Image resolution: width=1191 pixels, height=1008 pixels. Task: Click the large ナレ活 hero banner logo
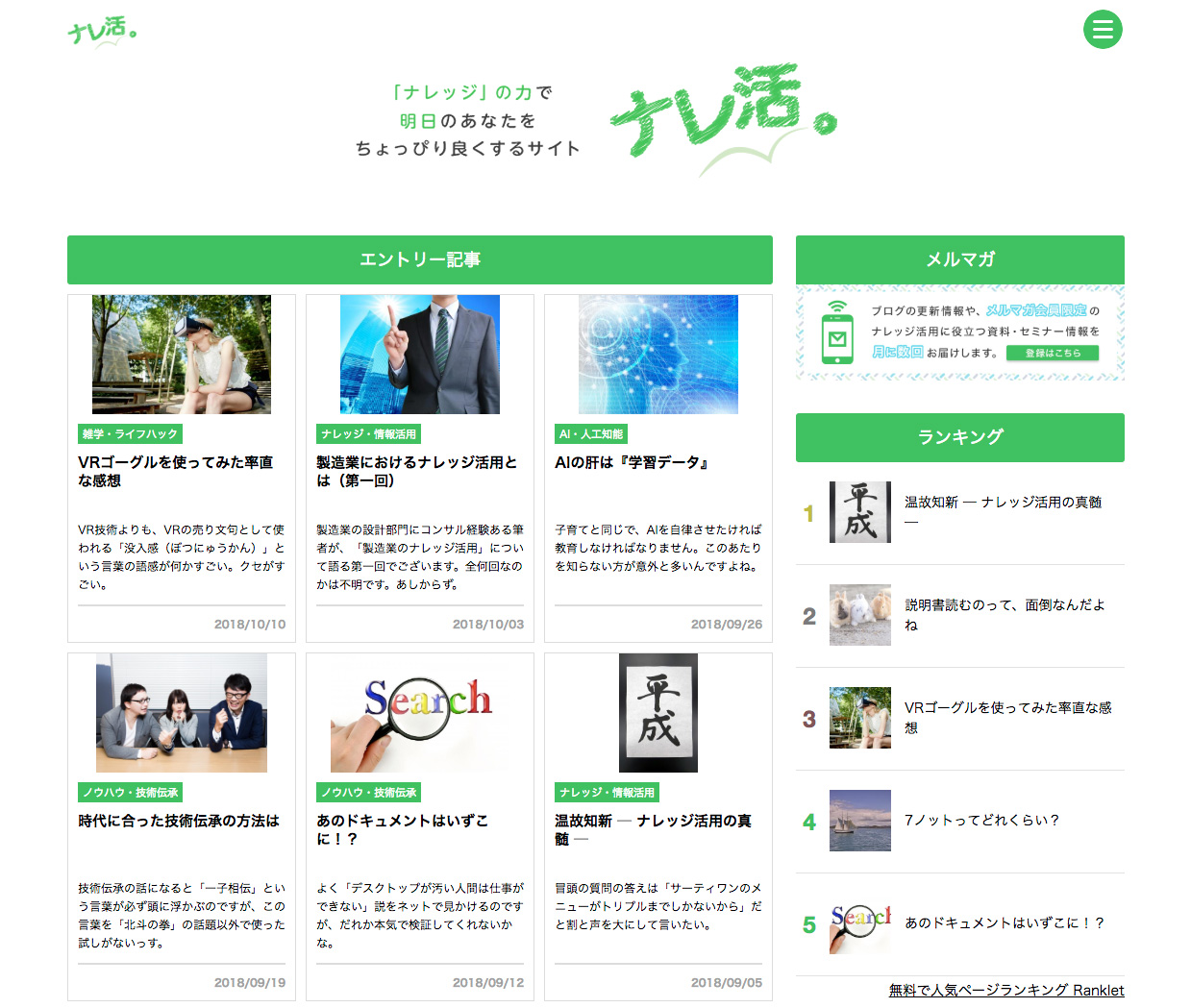[722, 115]
